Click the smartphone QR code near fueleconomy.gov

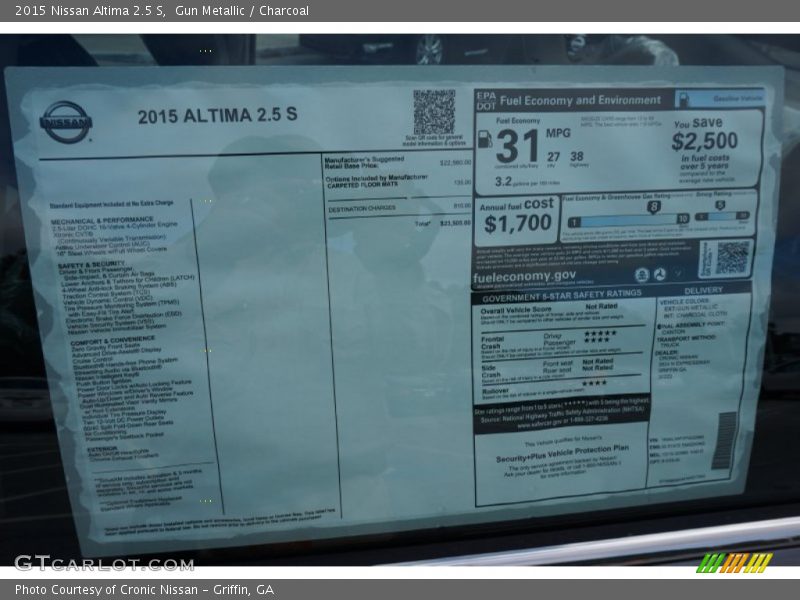pos(732,257)
